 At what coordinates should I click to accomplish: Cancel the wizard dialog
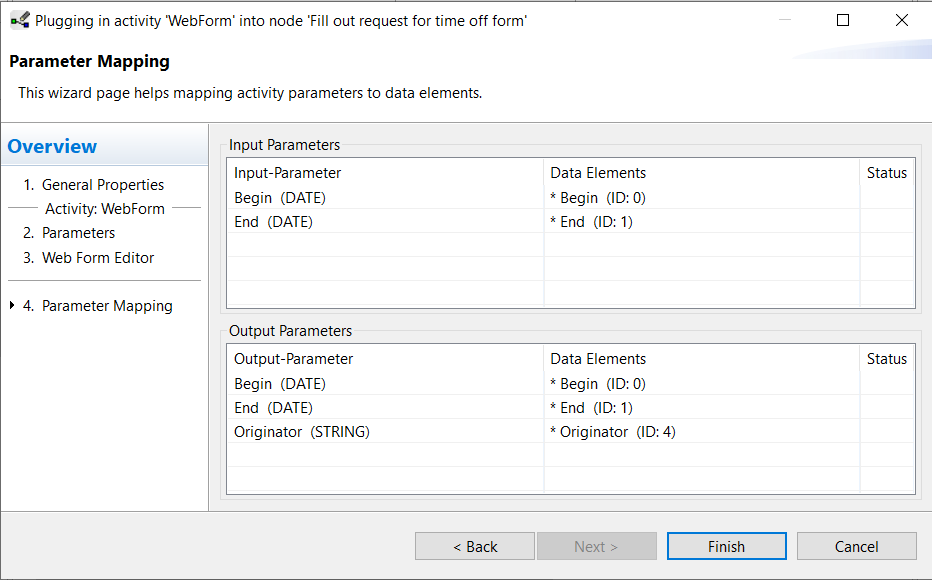coord(857,546)
